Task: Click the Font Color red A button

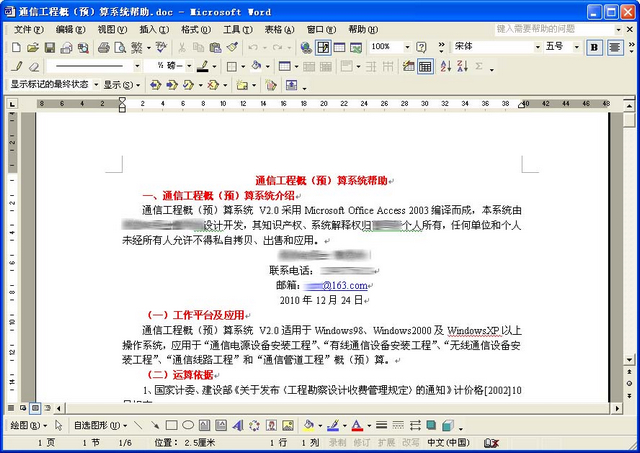Action: tap(357, 426)
